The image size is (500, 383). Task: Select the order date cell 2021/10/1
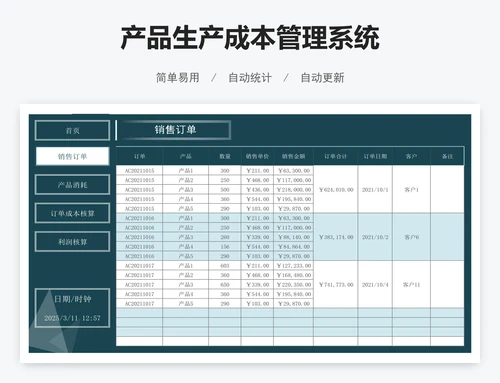click(375, 189)
